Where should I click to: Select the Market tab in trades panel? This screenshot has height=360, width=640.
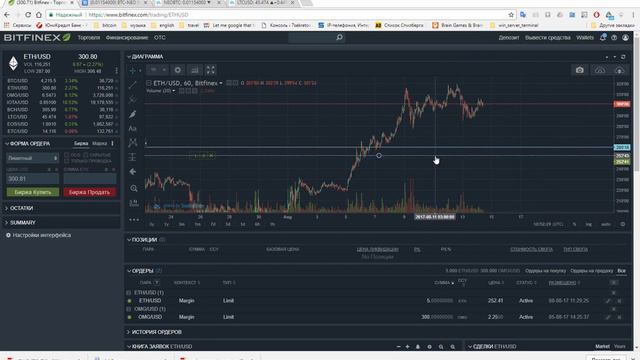point(602,347)
